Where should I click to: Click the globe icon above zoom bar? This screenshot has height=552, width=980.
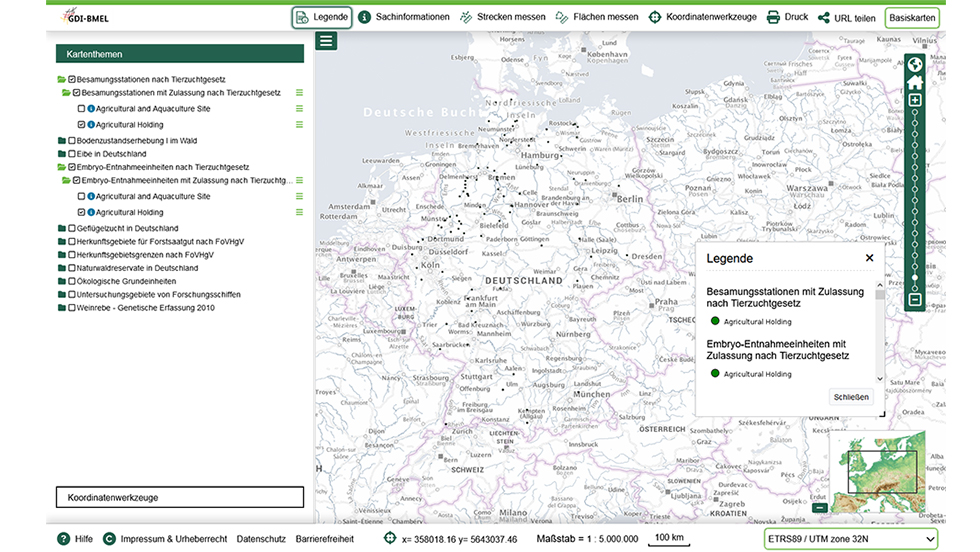click(x=914, y=65)
